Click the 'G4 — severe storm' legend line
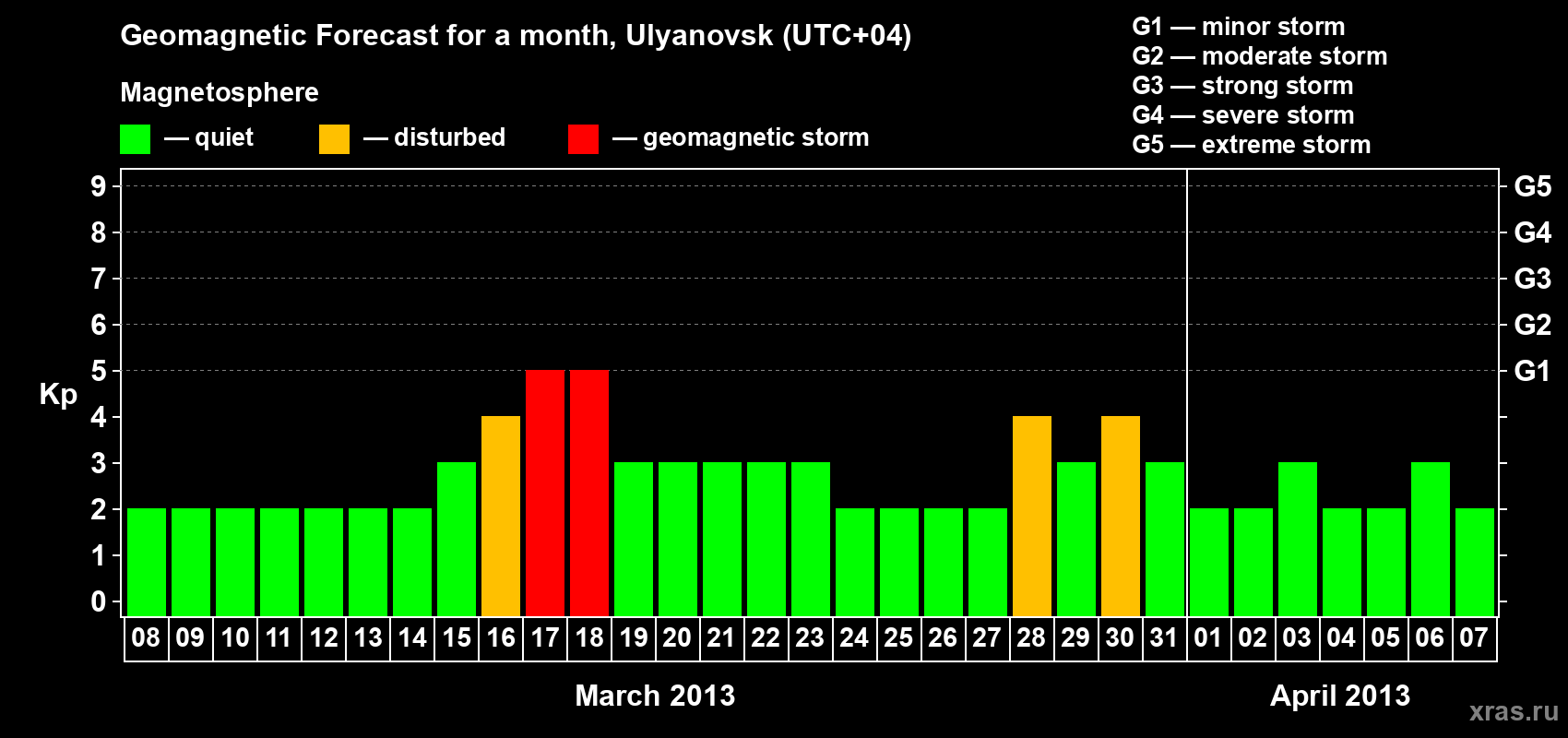Screen dimensions: 1568x738 (x=1243, y=115)
